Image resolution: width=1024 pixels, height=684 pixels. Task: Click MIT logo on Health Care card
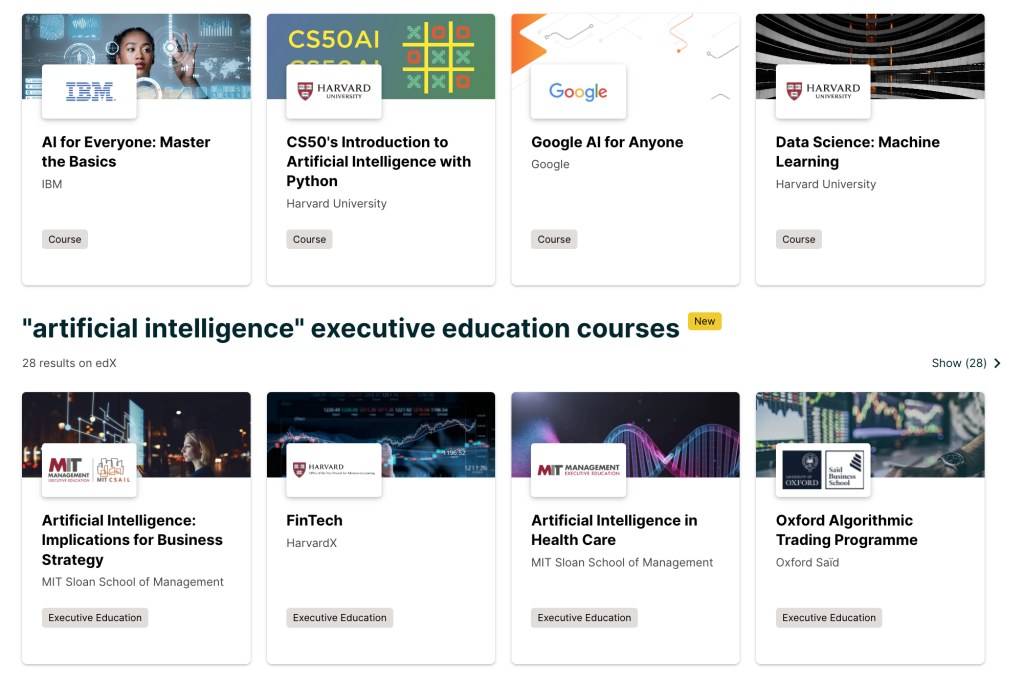578,470
